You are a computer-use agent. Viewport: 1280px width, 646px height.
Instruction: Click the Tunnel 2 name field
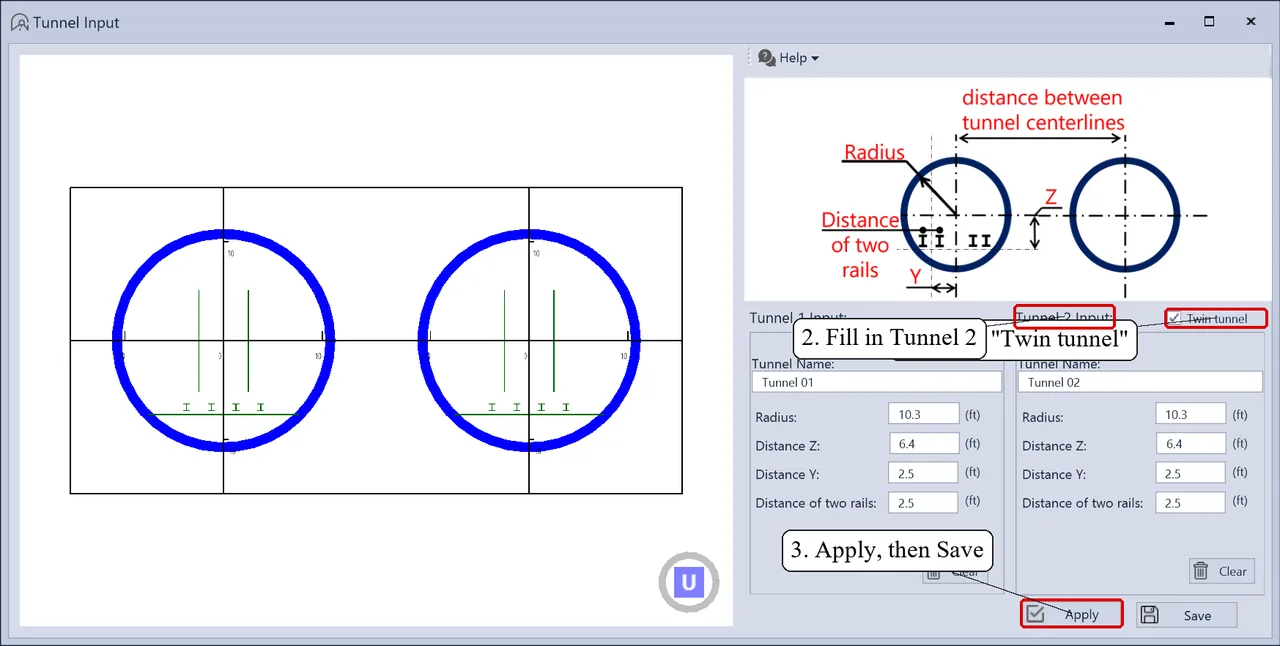click(x=1140, y=382)
